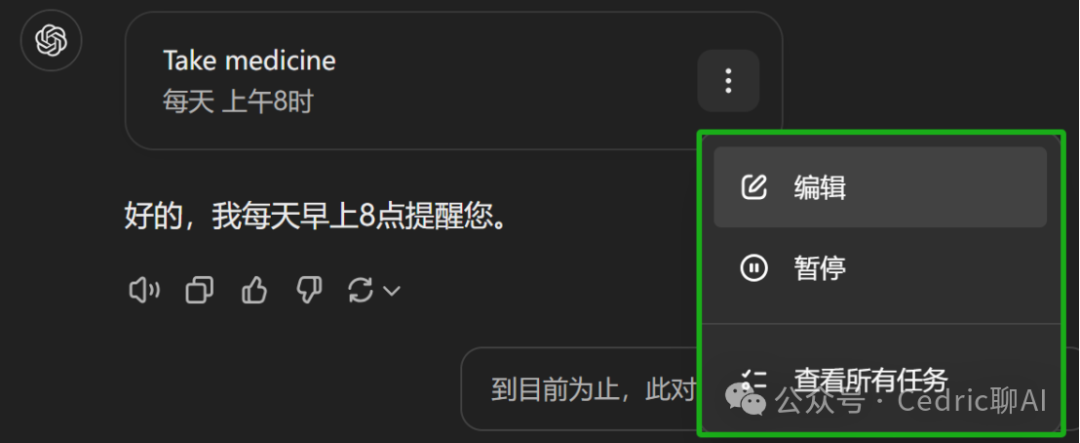1080x443 pixels.
Task: Open the three-dot menu on the task card
Action: pos(728,81)
